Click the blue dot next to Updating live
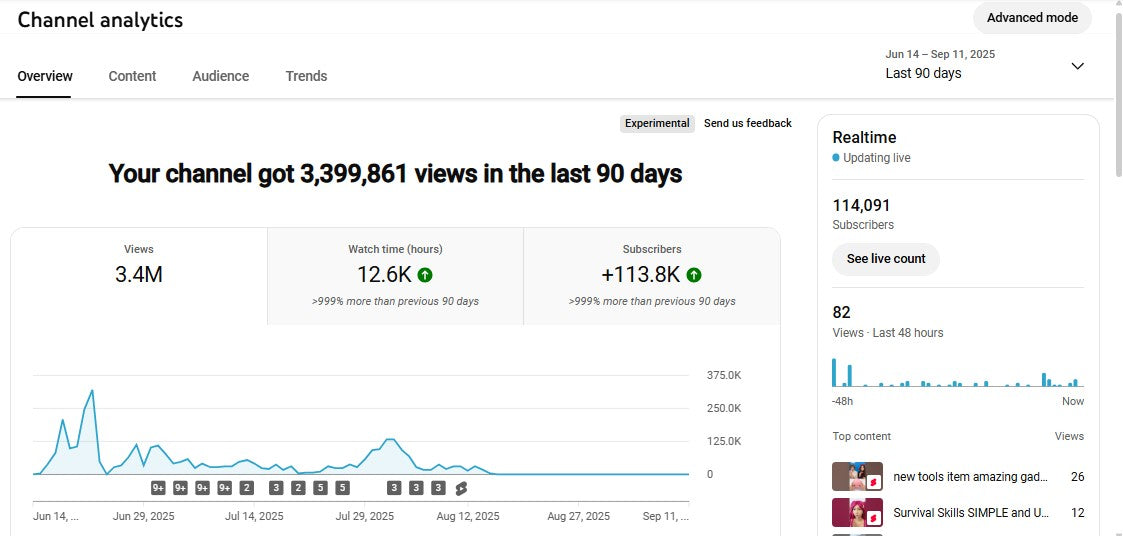This screenshot has height=536, width=1123. click(836, 158)
